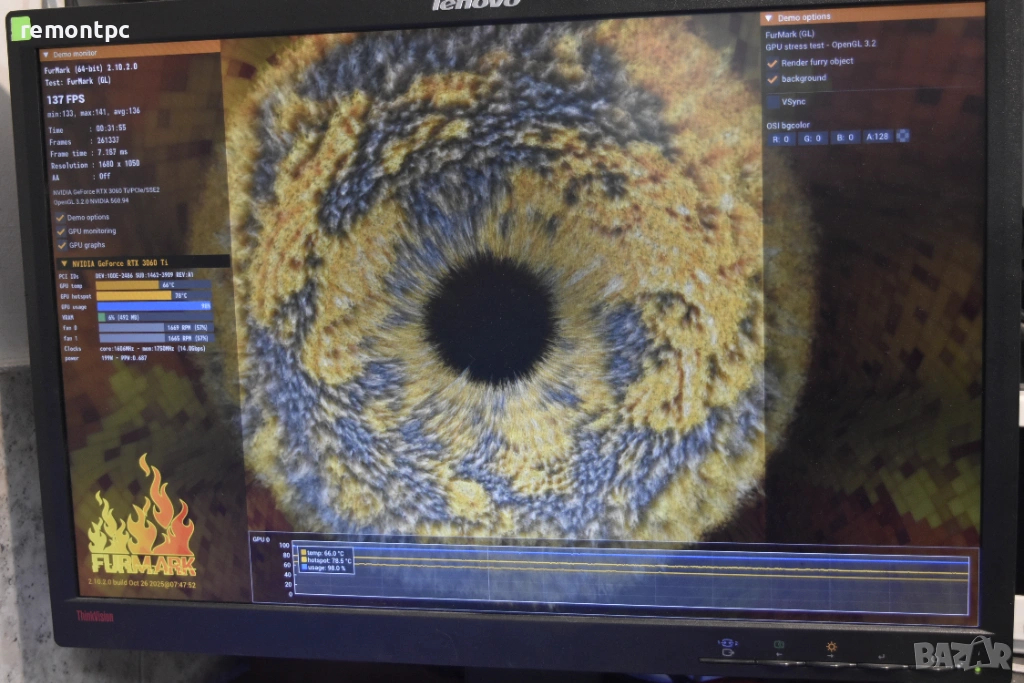
Task: Enable the VSync checkbox
Action: coord(772,102)
